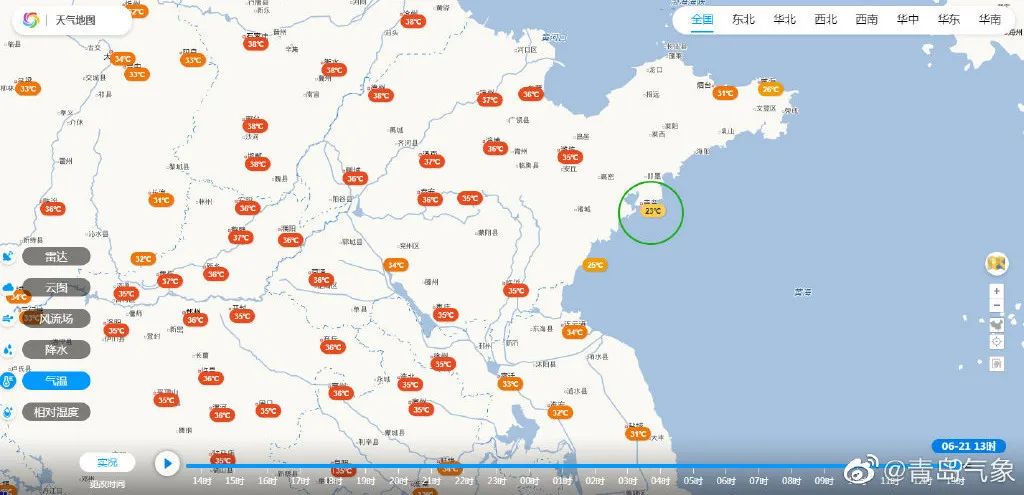Enable the 降水 precipitation layer
The width and height of the screenshot is (1024, 495).
[56, 350]
